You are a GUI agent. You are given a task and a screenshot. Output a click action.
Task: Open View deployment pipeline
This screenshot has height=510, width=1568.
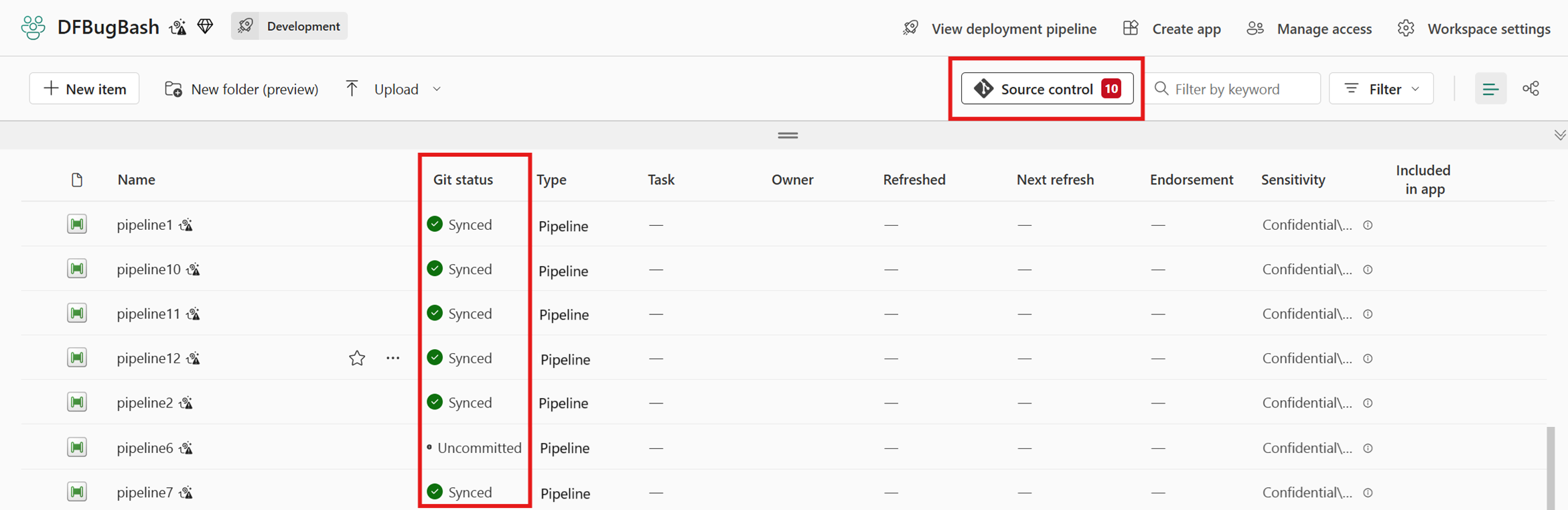(x=999, y=29)
